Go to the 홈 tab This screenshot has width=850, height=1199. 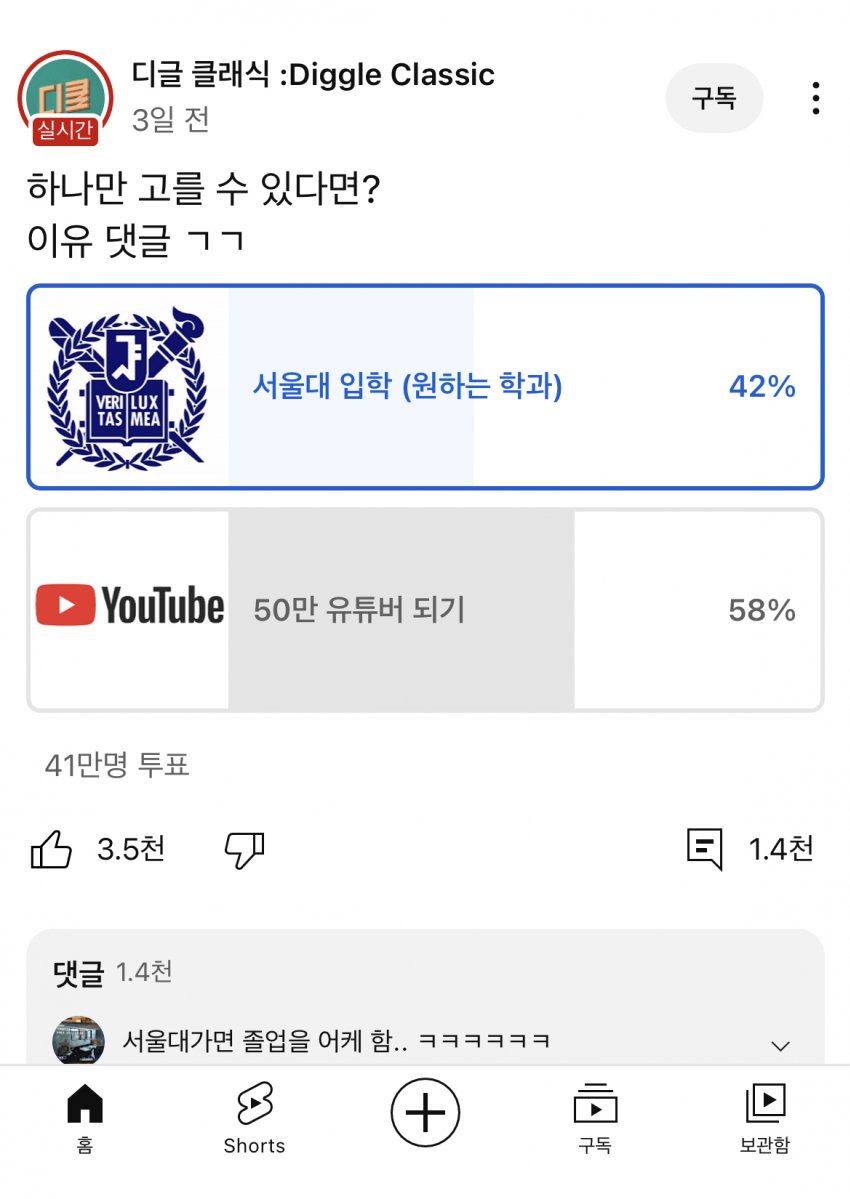[x=85, y=1119]
